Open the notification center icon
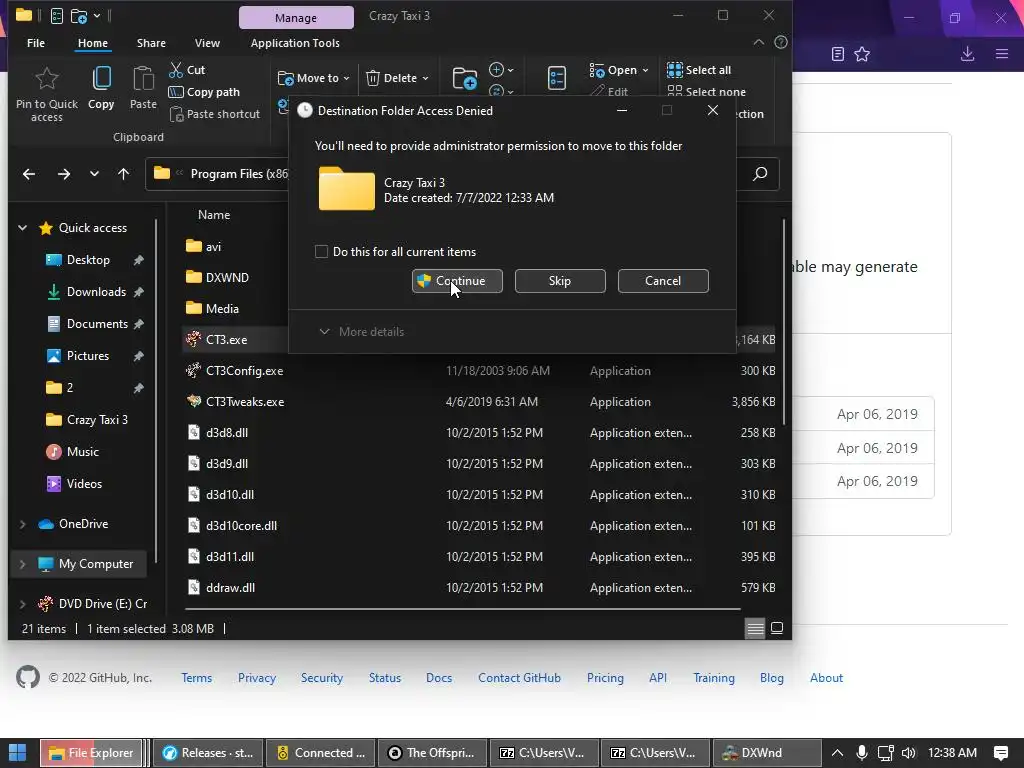 coord(1000,753)
